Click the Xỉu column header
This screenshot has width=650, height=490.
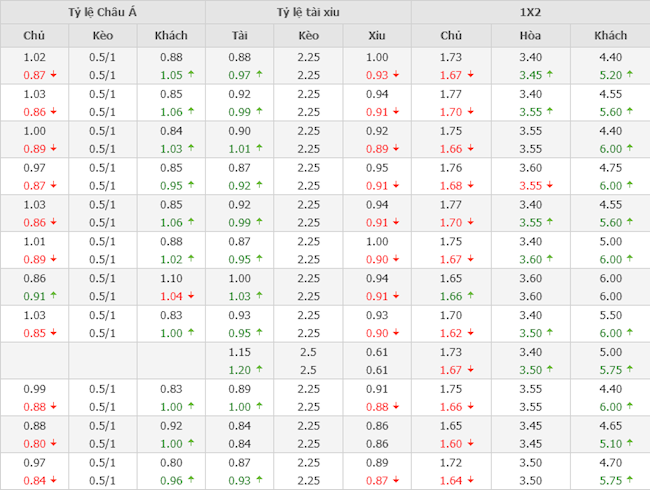point(377,35)
